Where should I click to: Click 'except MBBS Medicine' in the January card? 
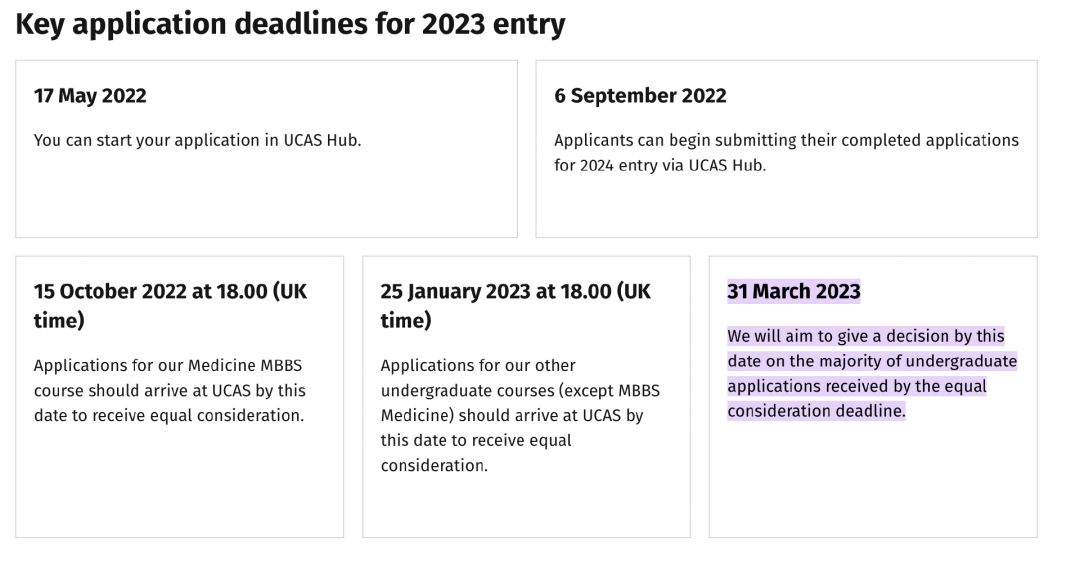click(521, 403)
